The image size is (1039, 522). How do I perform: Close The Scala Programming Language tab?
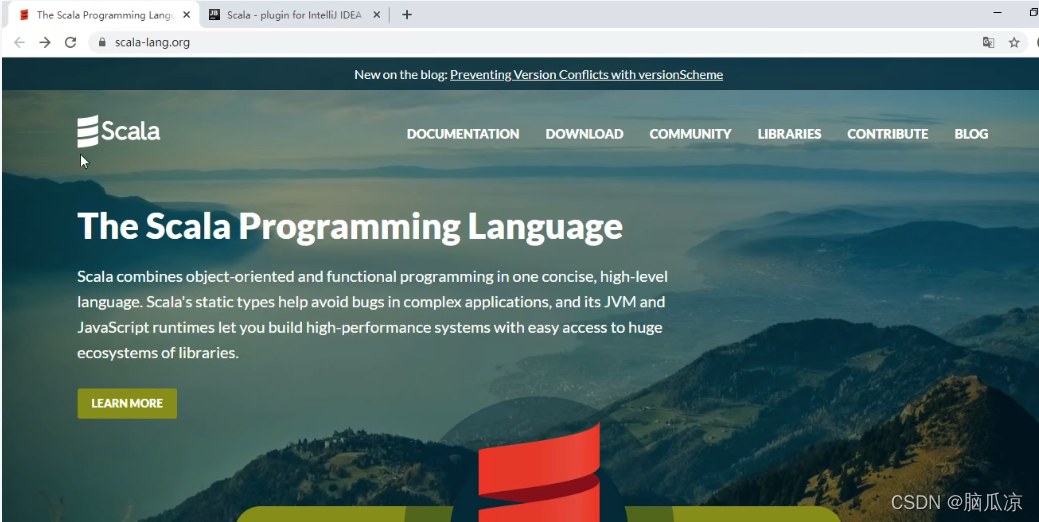[x=186, y=15]
